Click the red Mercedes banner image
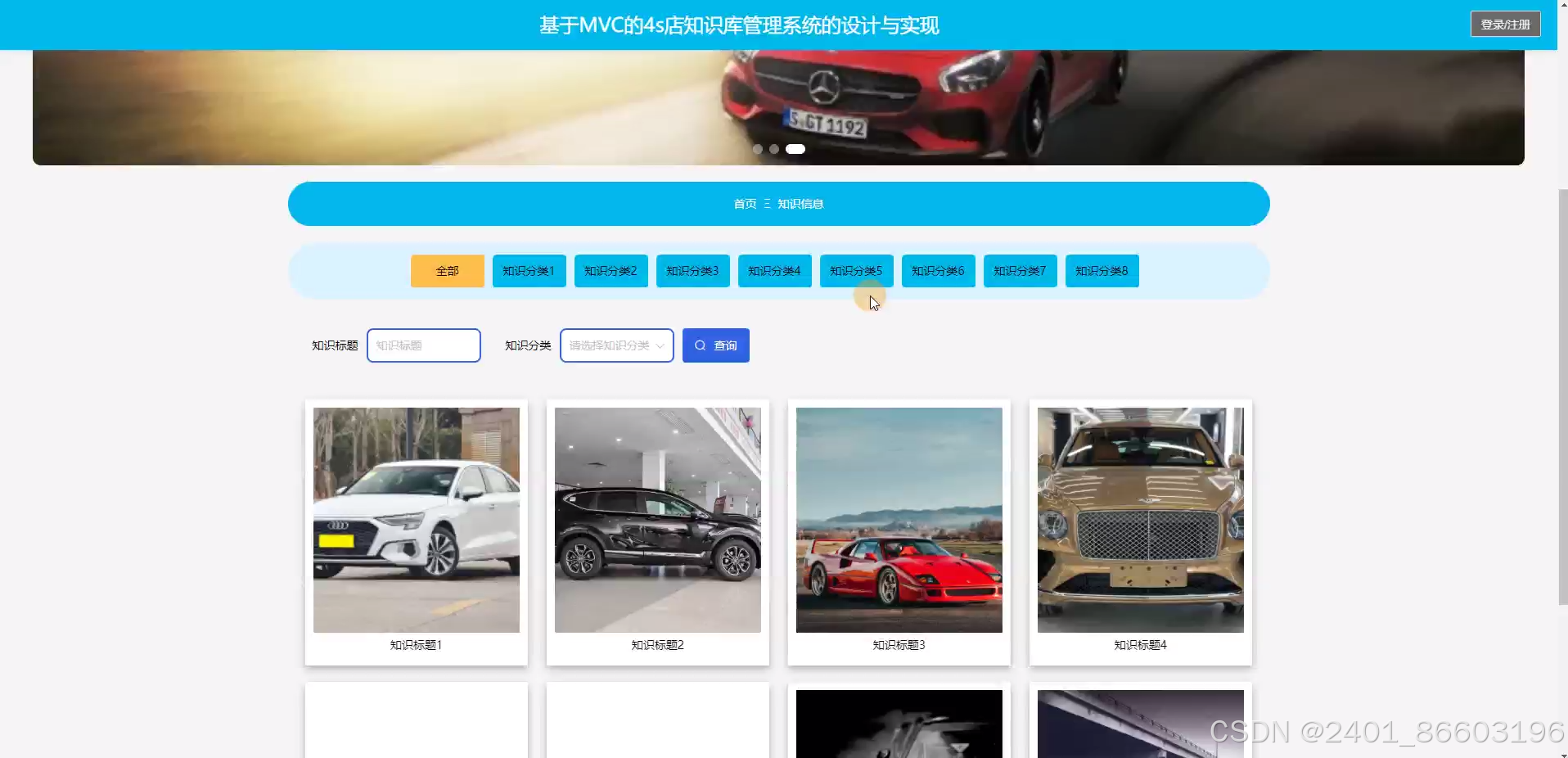The height and width of the screenshot is (758, 1568). coord(778,106)
